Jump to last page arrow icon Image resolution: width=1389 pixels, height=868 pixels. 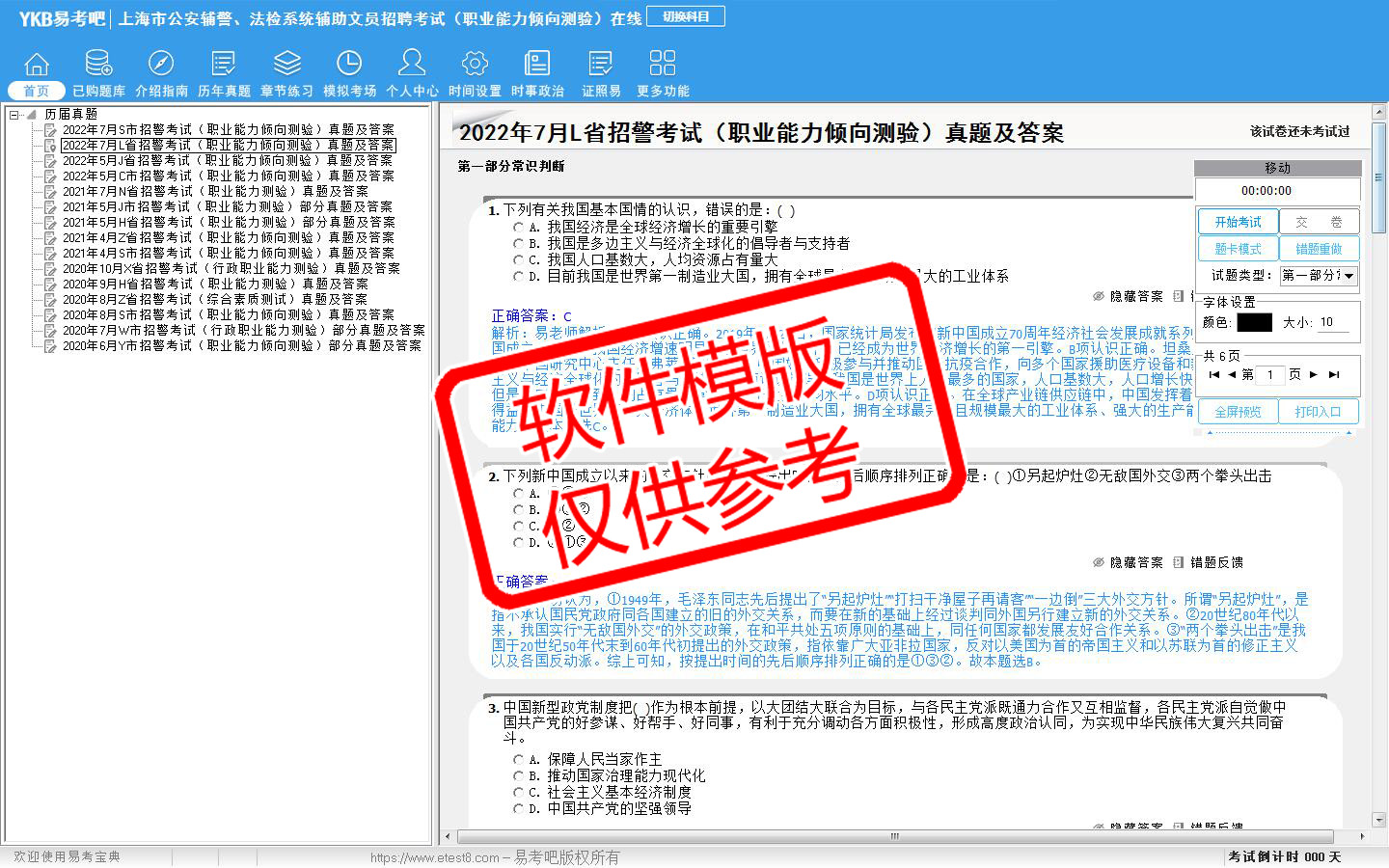(1334, 374)
